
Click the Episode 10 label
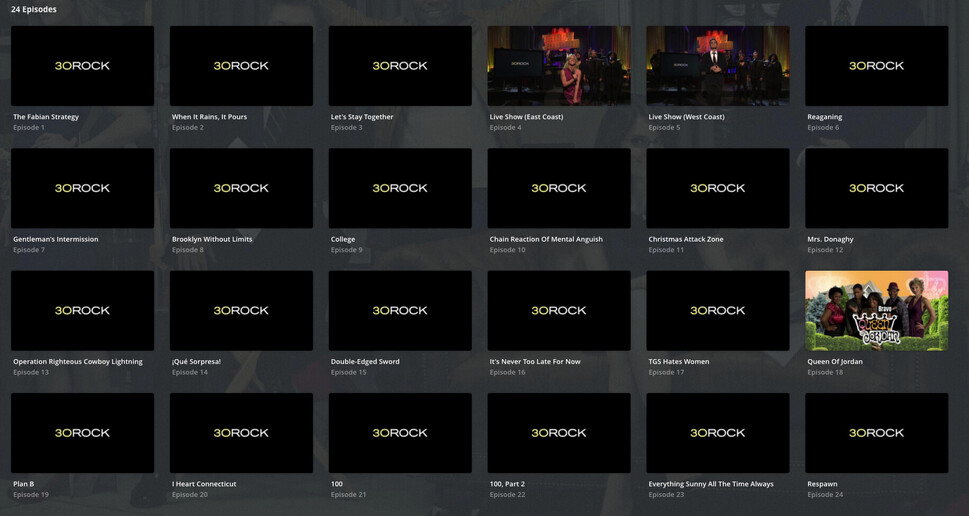(x=507, y=250)
